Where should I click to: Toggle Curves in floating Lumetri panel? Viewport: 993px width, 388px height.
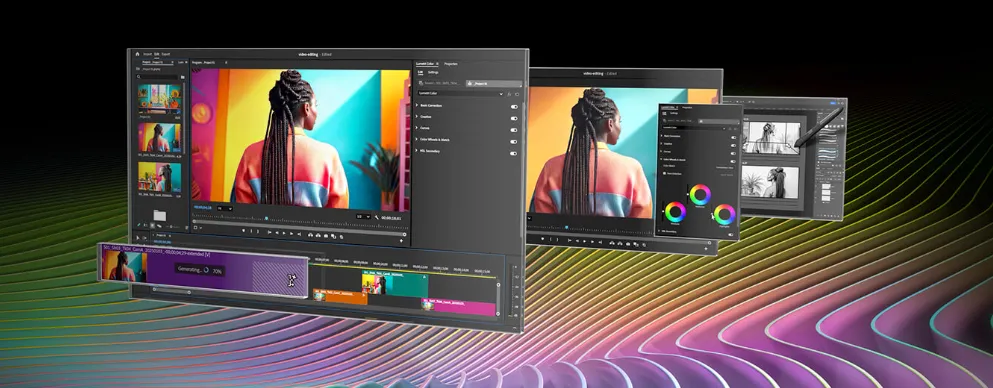click(x=733, y=153)
